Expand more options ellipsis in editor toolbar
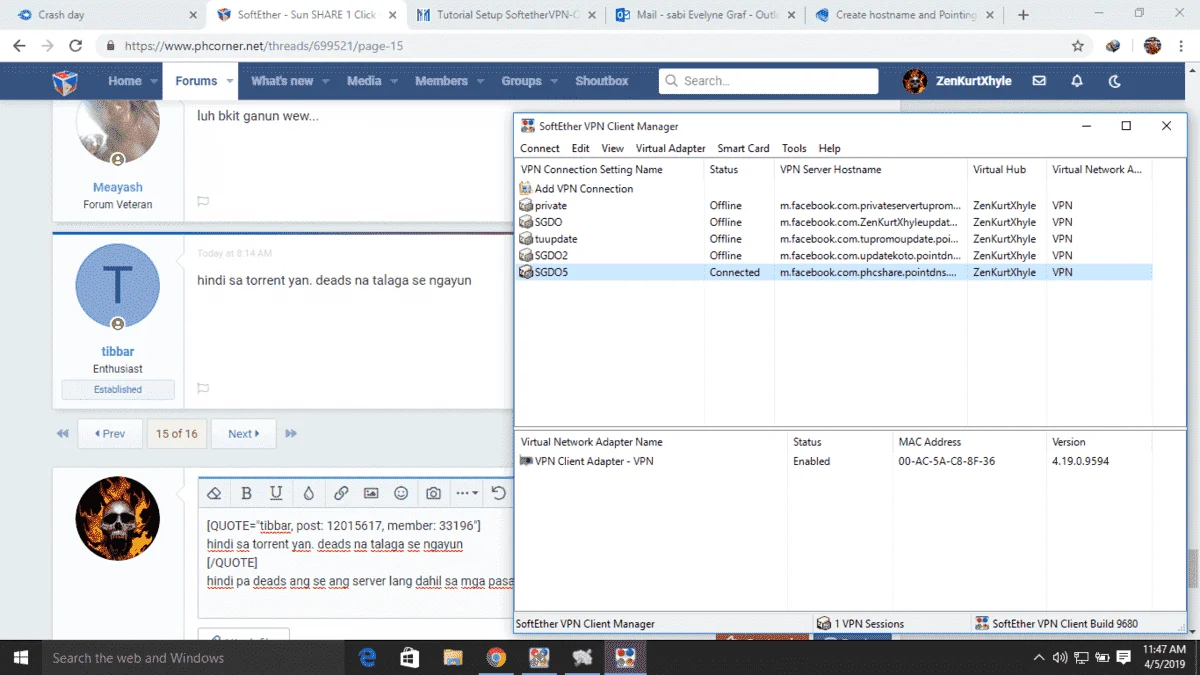This screenshot has width=1200, height=675. [x=467, y=493]
